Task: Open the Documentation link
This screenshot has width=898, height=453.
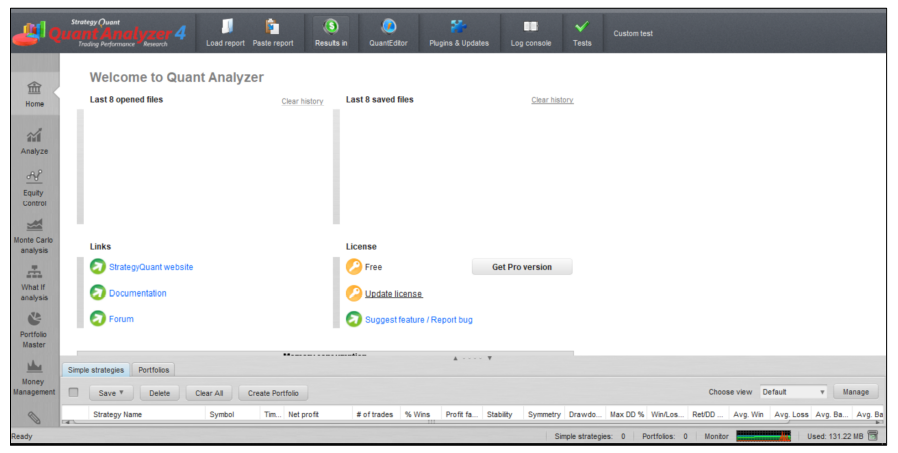Action: (x=137, y=293)
